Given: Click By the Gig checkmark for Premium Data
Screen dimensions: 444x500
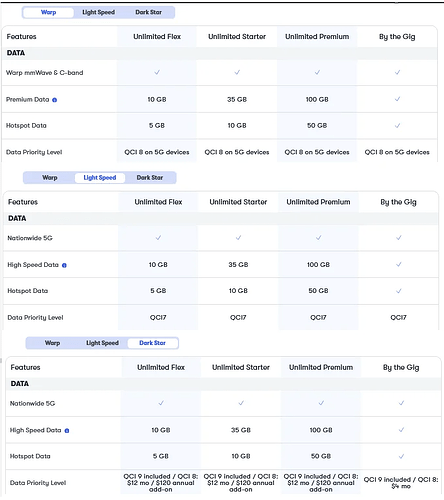Looking at the screenshot, I should 397,99.
